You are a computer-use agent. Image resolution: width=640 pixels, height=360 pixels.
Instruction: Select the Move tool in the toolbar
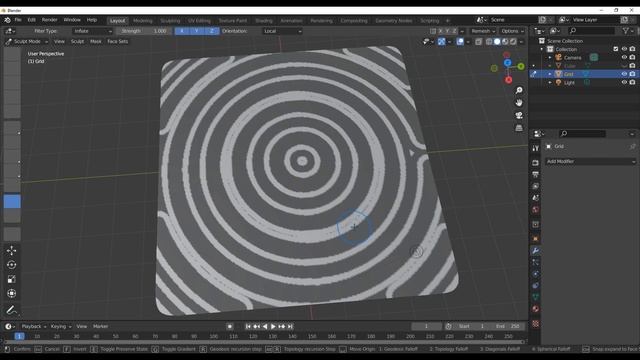tap(11, 250)
